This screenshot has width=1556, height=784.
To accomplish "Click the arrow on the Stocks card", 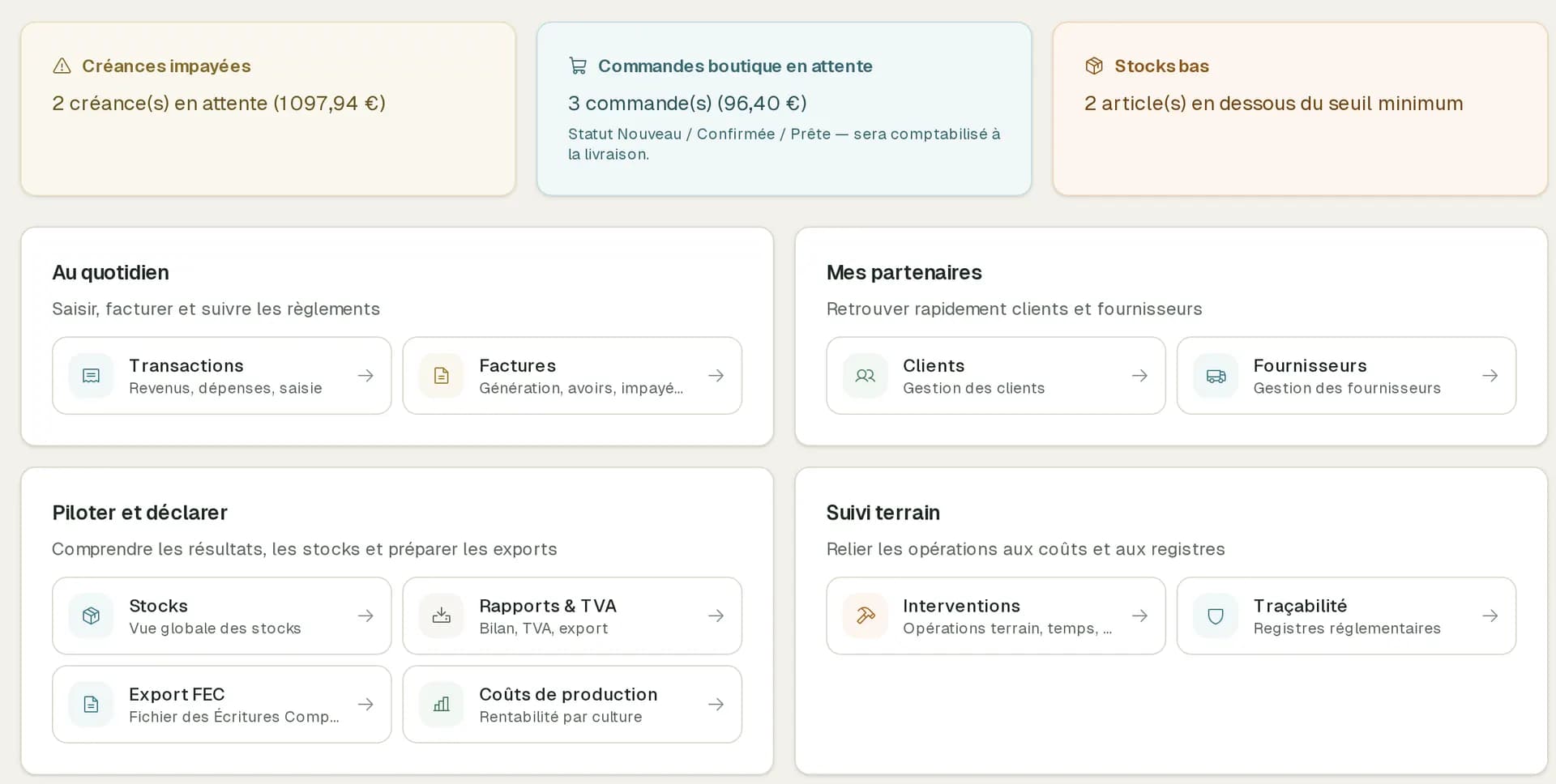I will point(365,616).
